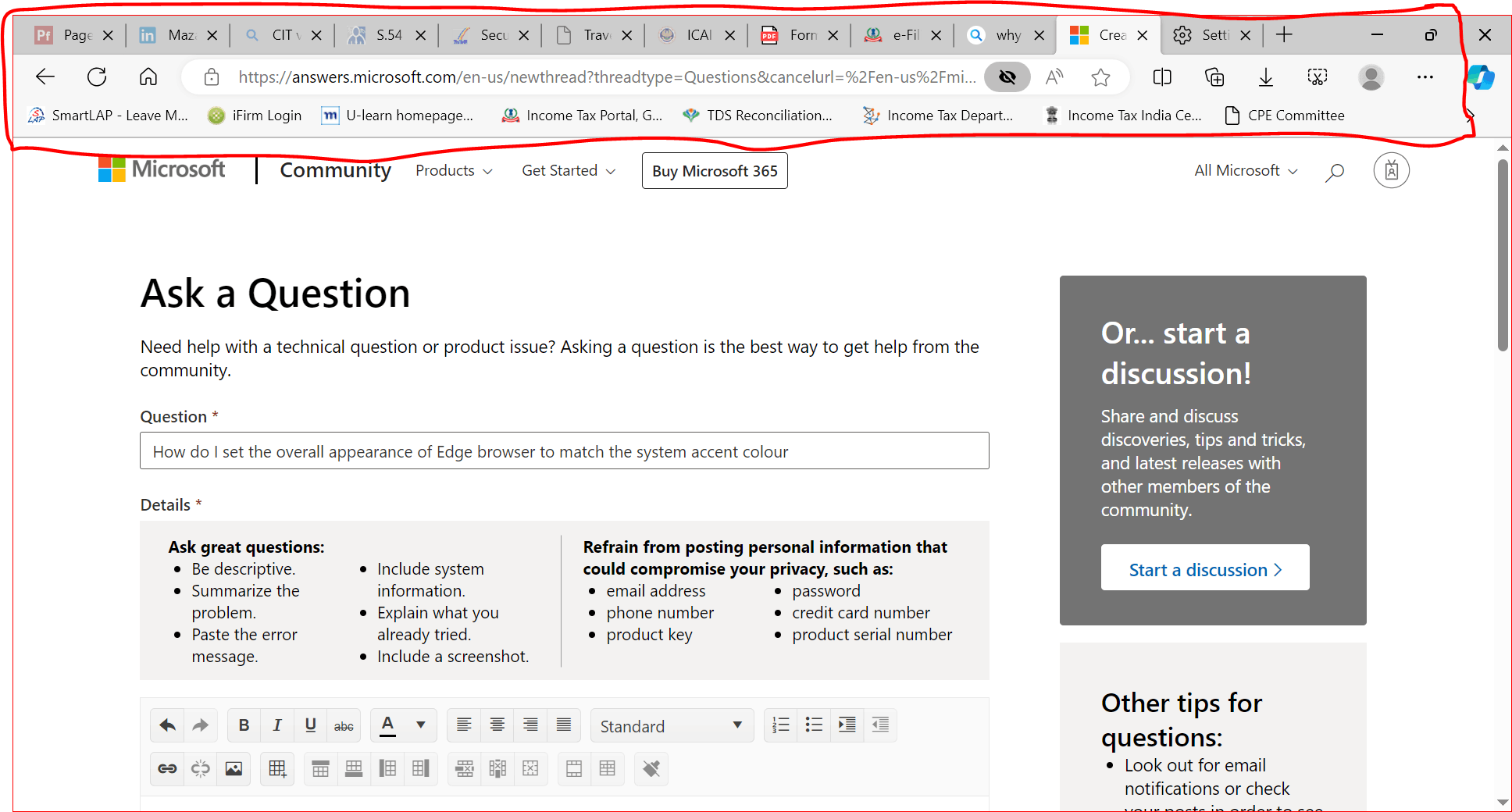Screen dimensions: 1512x812
Task: Insert a numbered list
Action: (x=781, y=725)
